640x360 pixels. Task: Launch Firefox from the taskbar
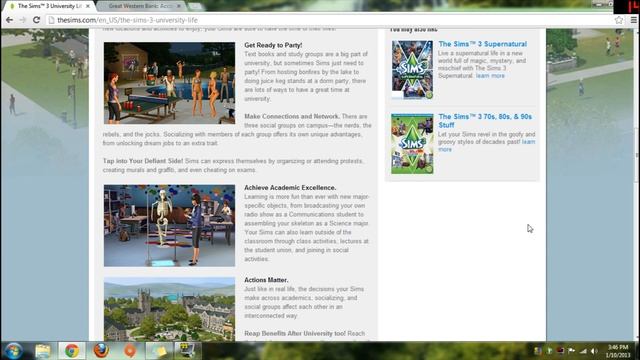coord(101,351)
